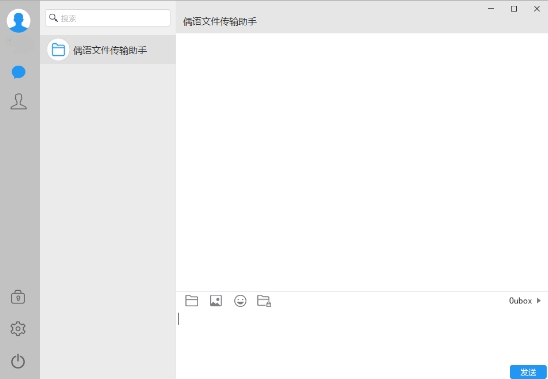Open settings via the gear icon
This screenshot has height=379, width=548.
pos(18,329)
